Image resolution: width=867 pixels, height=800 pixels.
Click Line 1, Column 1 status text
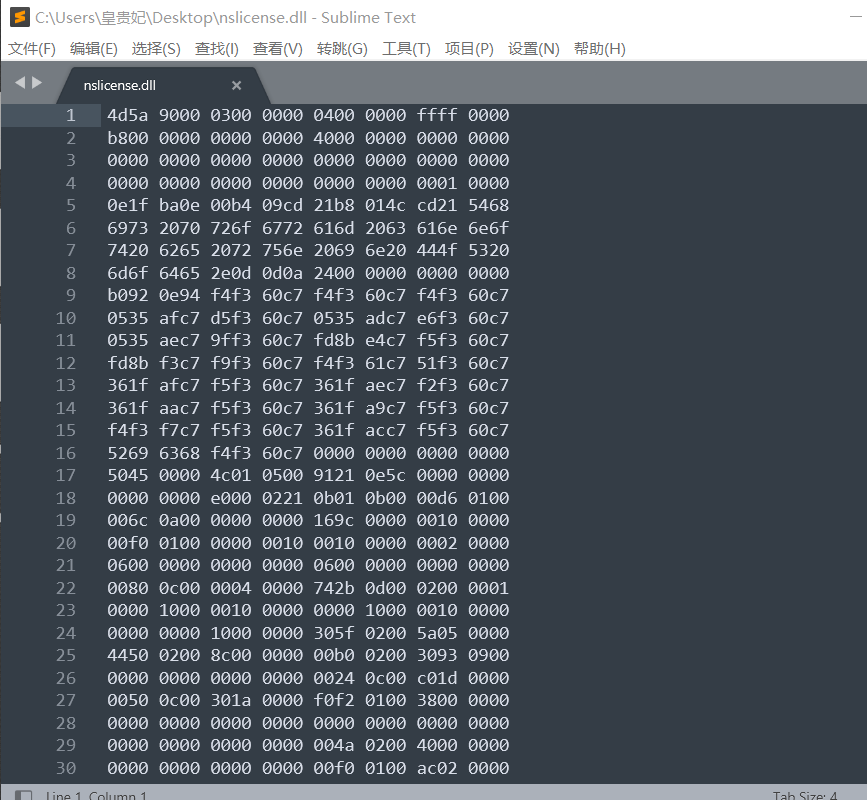pos(96,795)
